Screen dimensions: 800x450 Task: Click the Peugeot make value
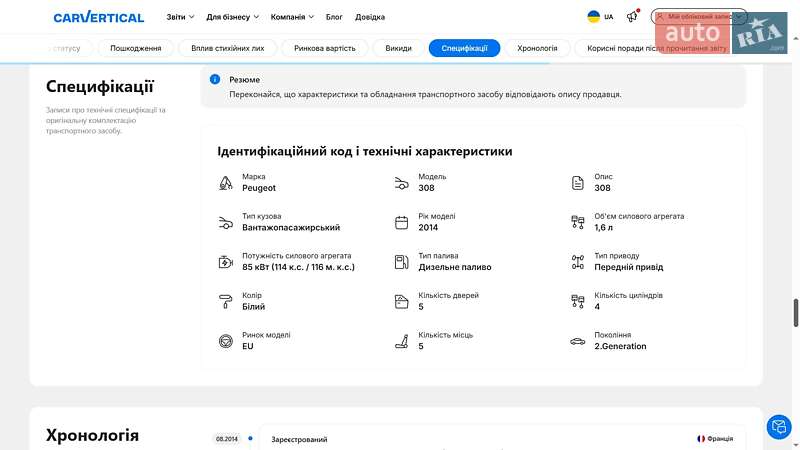(259, 188)
